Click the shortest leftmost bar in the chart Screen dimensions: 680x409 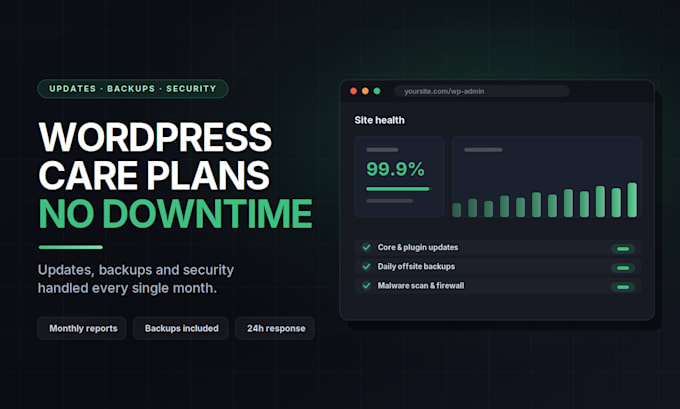[x=457, y=210]
